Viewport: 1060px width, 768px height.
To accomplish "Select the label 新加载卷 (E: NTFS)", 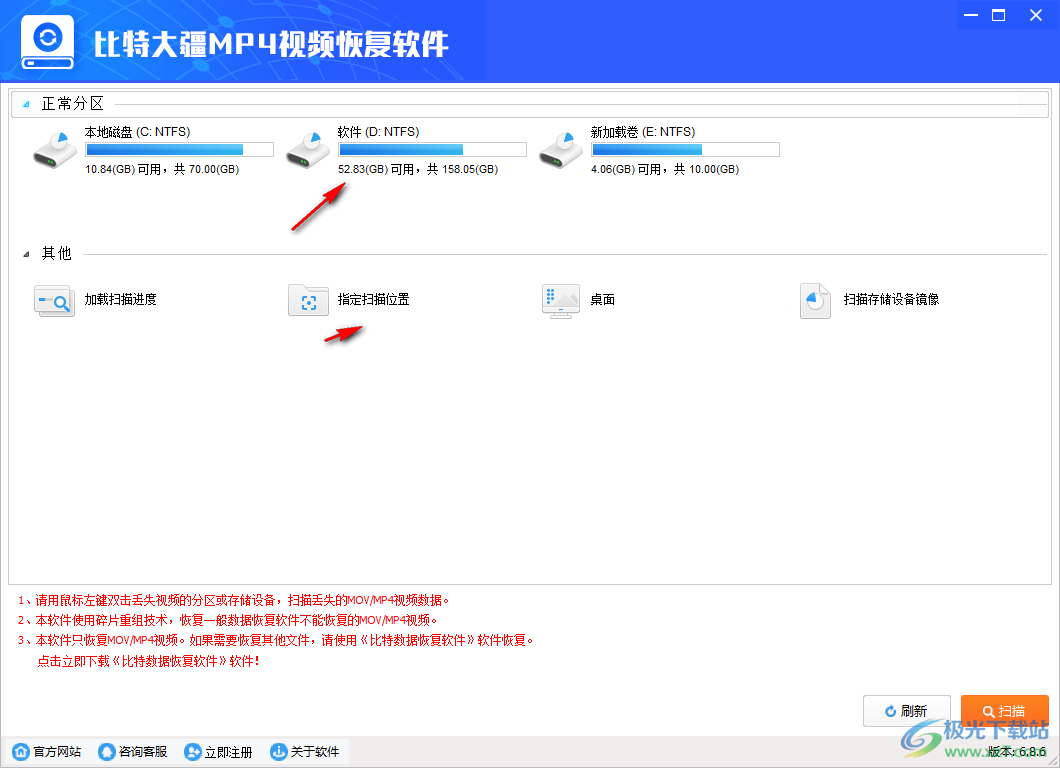I will click(x=643, y=132).
